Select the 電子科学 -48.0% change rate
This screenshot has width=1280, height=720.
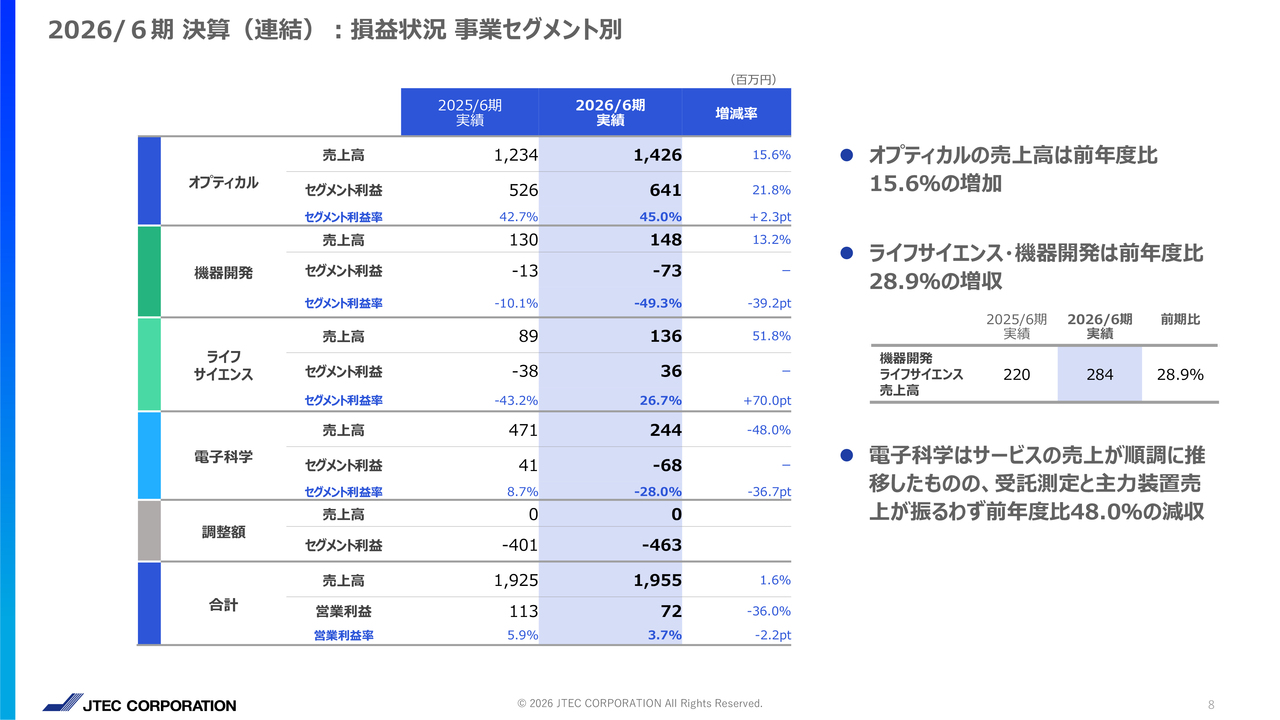click(x=769, y=430)
